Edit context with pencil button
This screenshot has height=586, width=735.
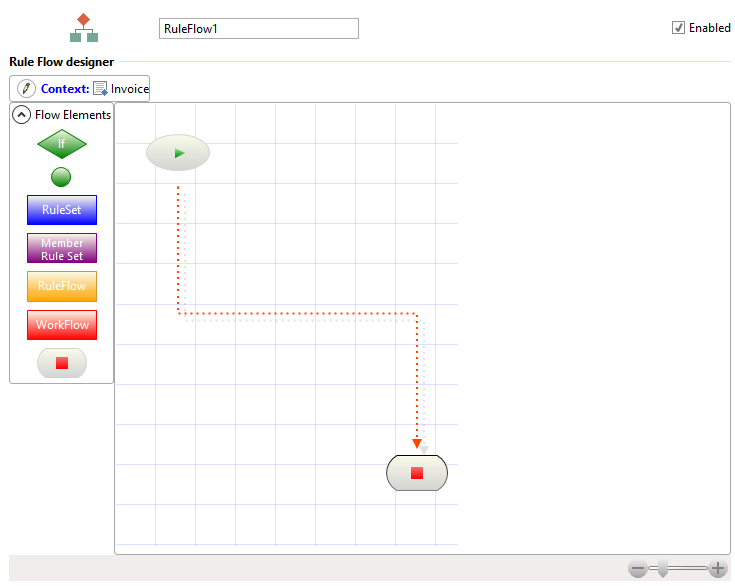point(27,89)
